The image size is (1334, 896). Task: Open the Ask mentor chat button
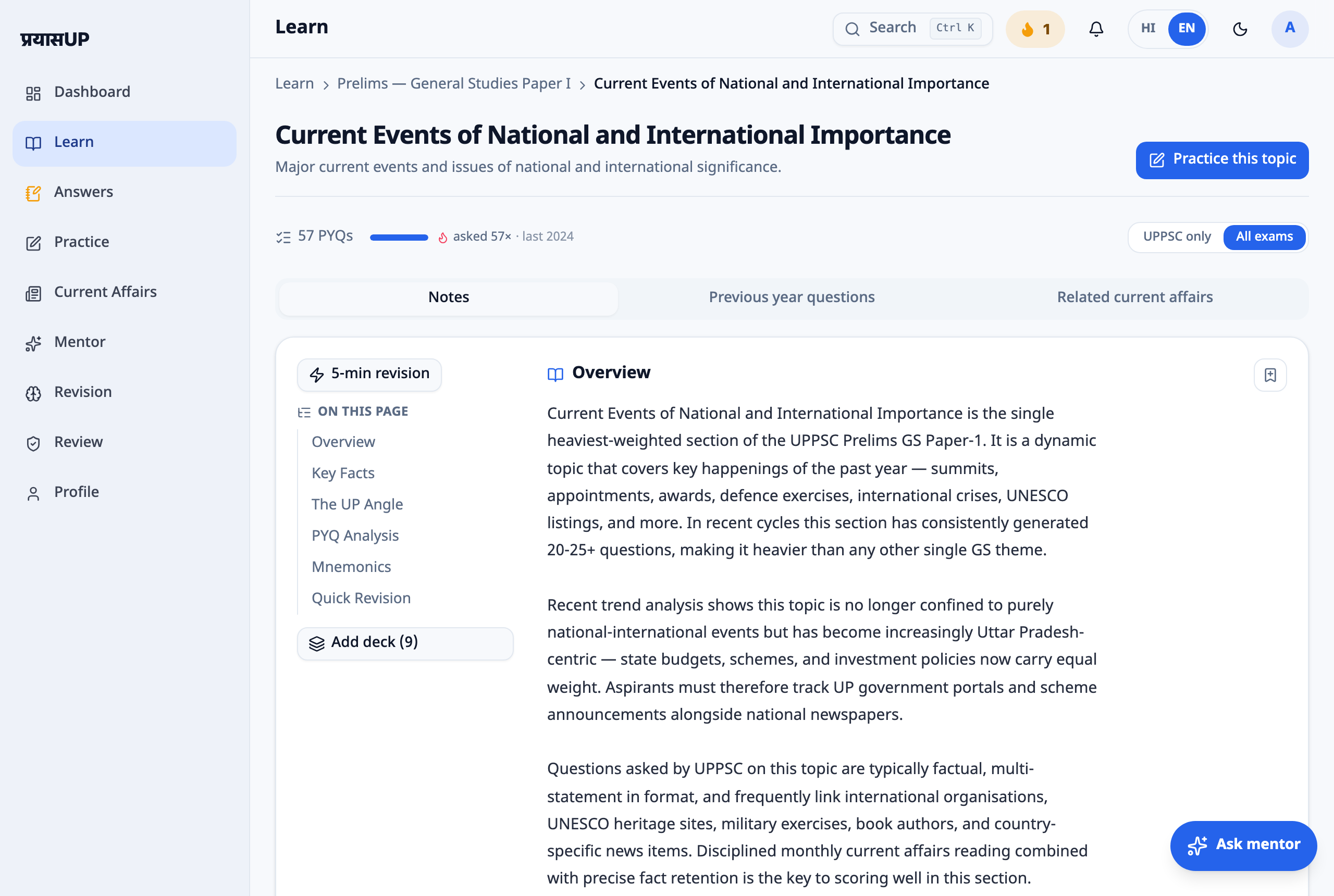(x=1243, y=845)
